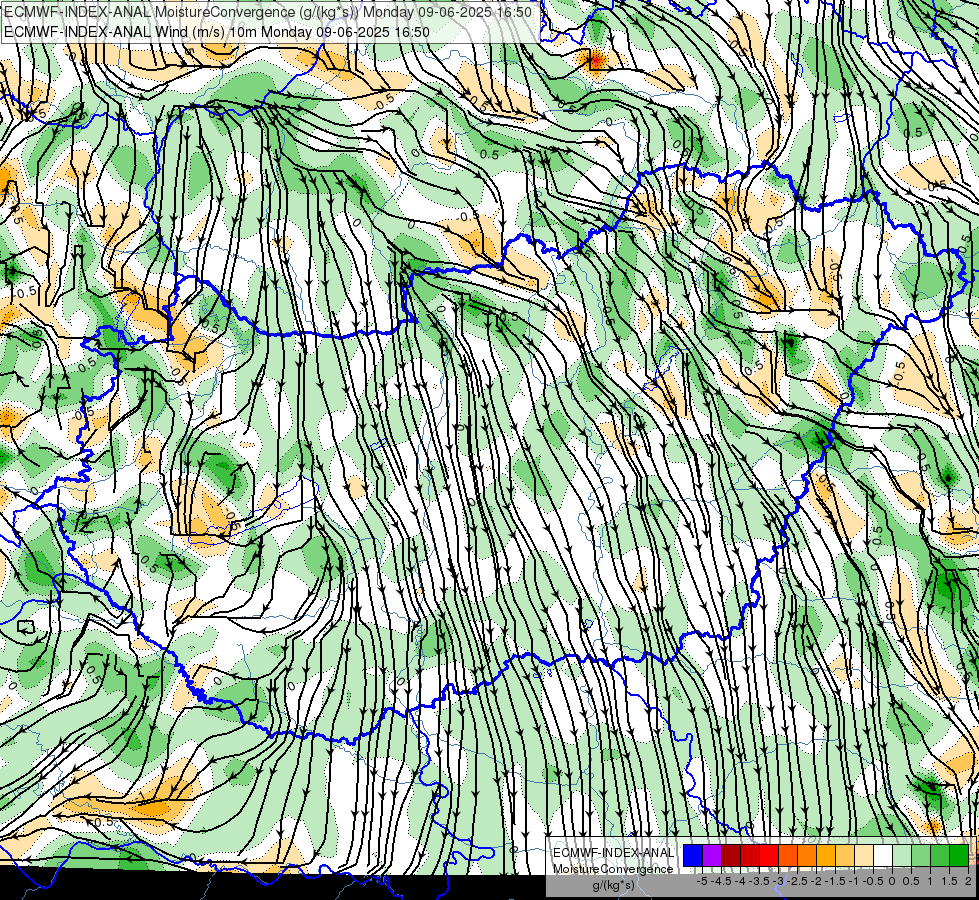Click the pale peach swatch between -1 and -0.5
979x900 pixels.
coord(864,855)
